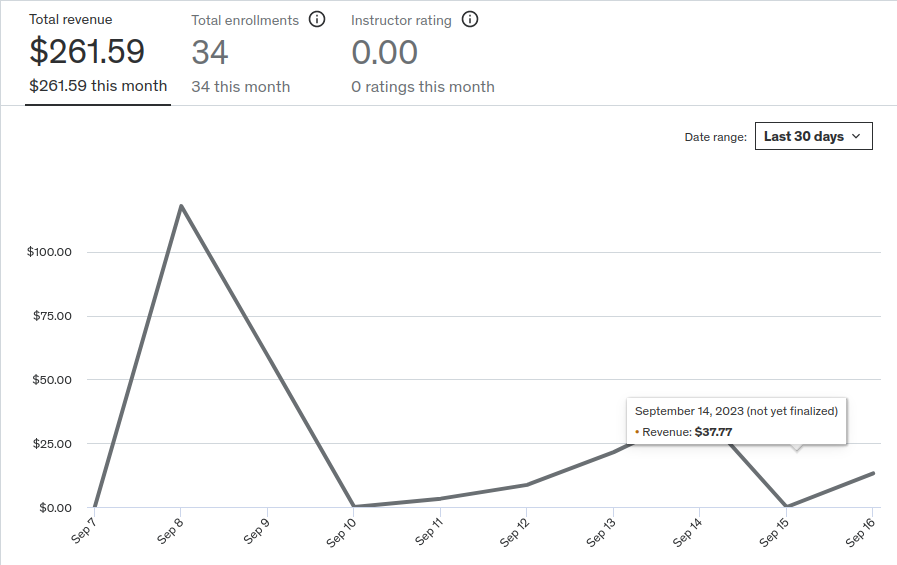Select the Sep 16 endpoint of chart line
The height and width of the screenshot is (565, 897).
coord(873,473)
